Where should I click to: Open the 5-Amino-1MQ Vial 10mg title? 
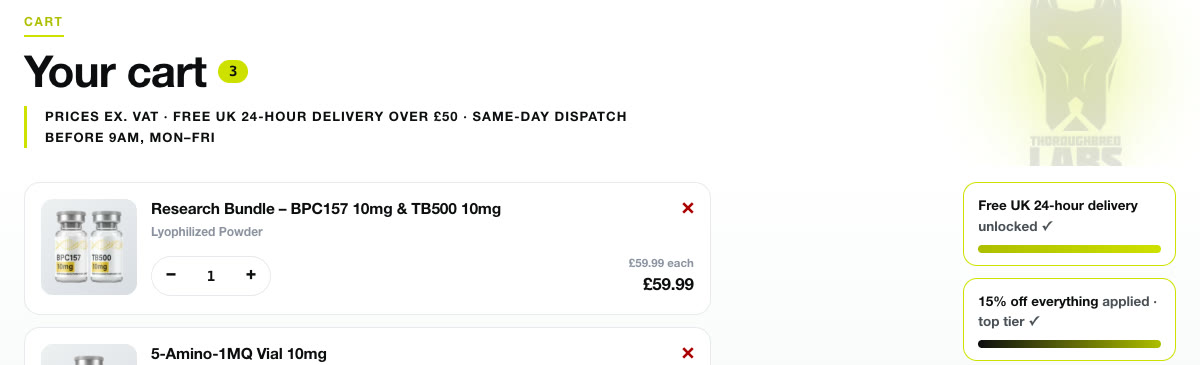point(239,354)
